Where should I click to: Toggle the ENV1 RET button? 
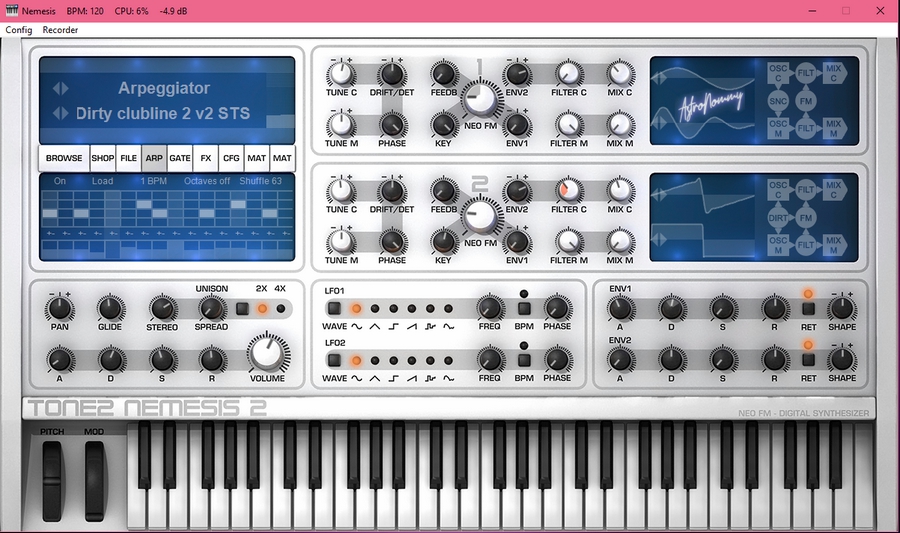tap(808, 309)
